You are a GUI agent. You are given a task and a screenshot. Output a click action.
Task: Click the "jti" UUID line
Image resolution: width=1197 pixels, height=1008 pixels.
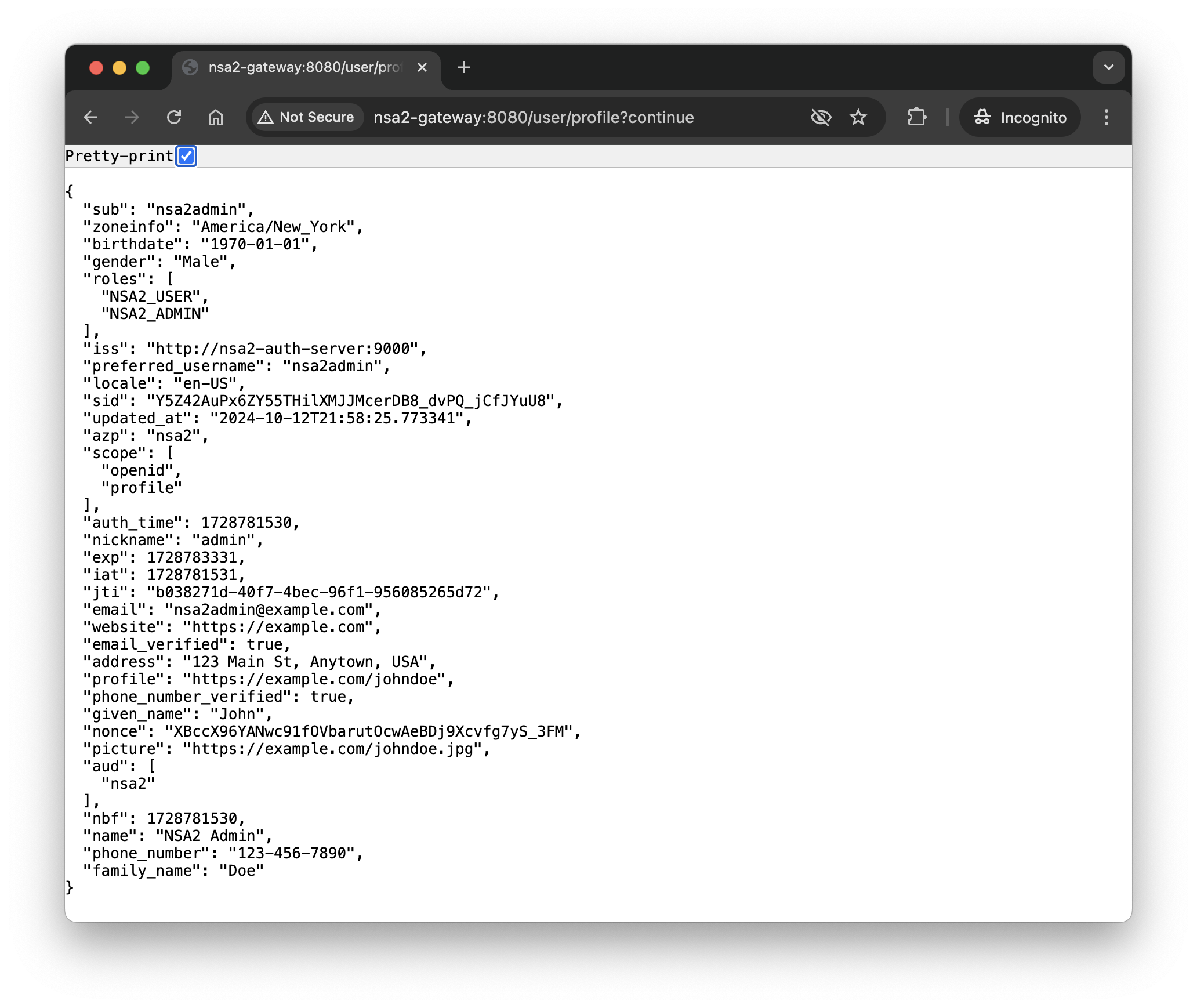coord(291,592)
